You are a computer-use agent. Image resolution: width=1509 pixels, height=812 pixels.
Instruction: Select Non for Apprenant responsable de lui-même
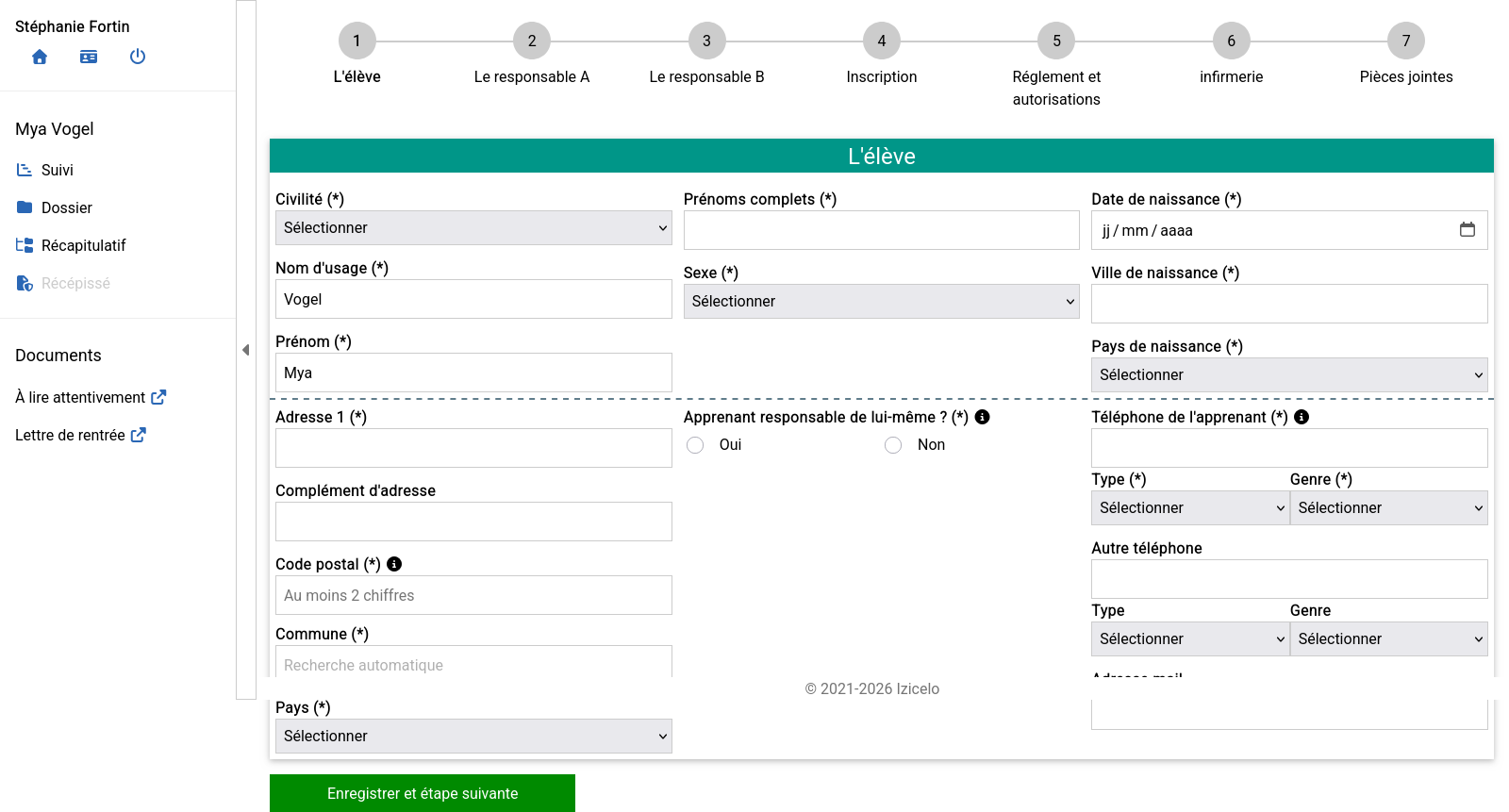tap(893, 445)
